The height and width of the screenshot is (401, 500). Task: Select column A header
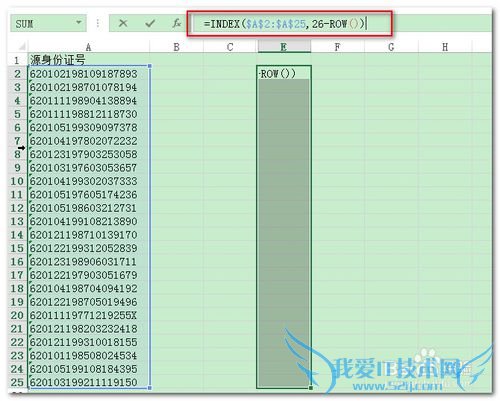(89, 47)
